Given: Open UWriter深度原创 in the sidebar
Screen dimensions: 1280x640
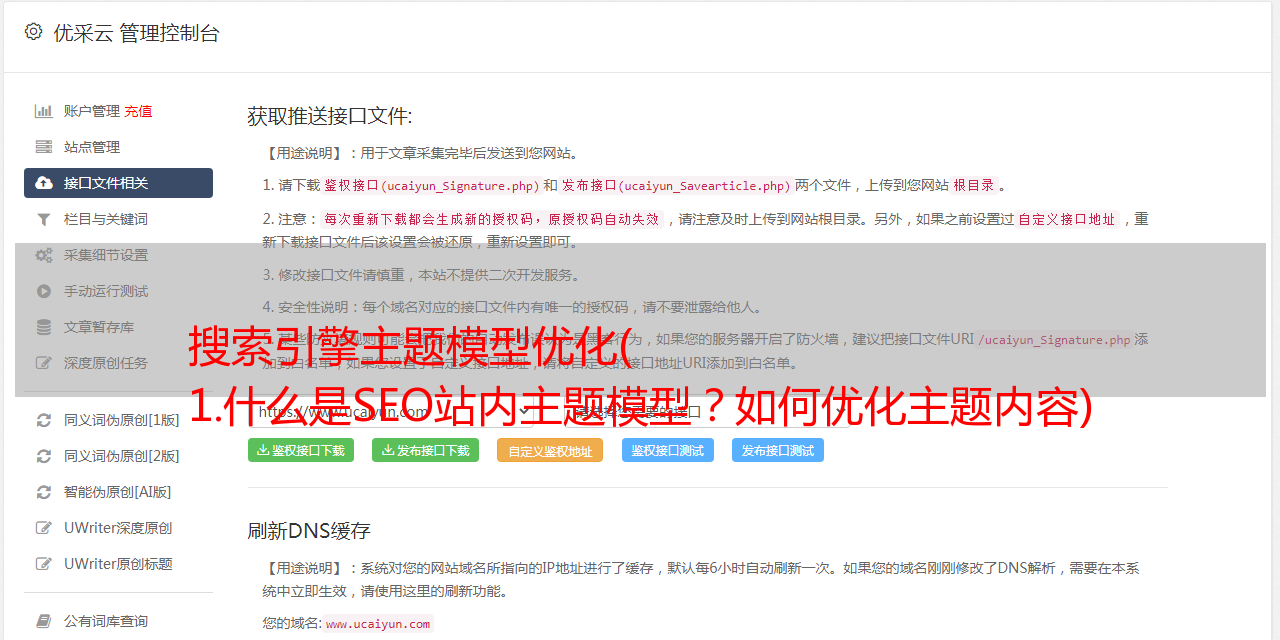Looking at the screenshot, I should click(118, 528).
